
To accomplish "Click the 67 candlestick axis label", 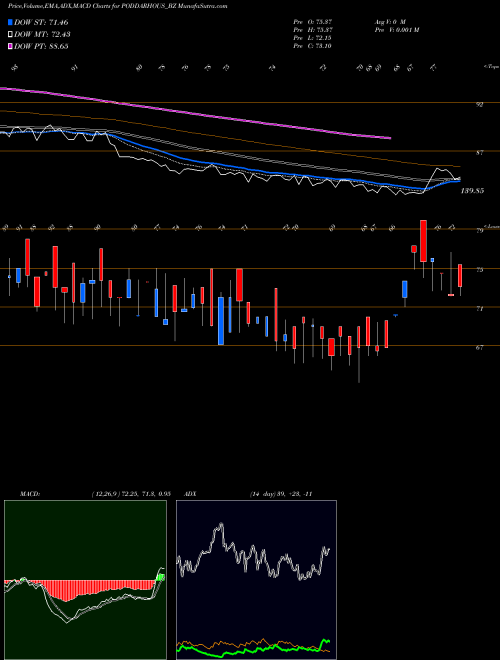I will point(479,348).
